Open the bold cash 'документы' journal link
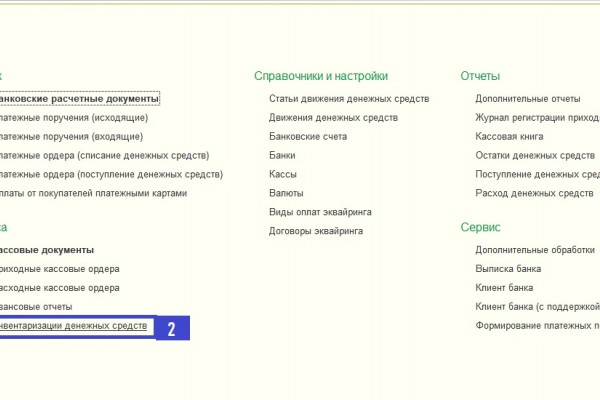The width and height of the screenshot is (600, 400). [x=47, y=250]
